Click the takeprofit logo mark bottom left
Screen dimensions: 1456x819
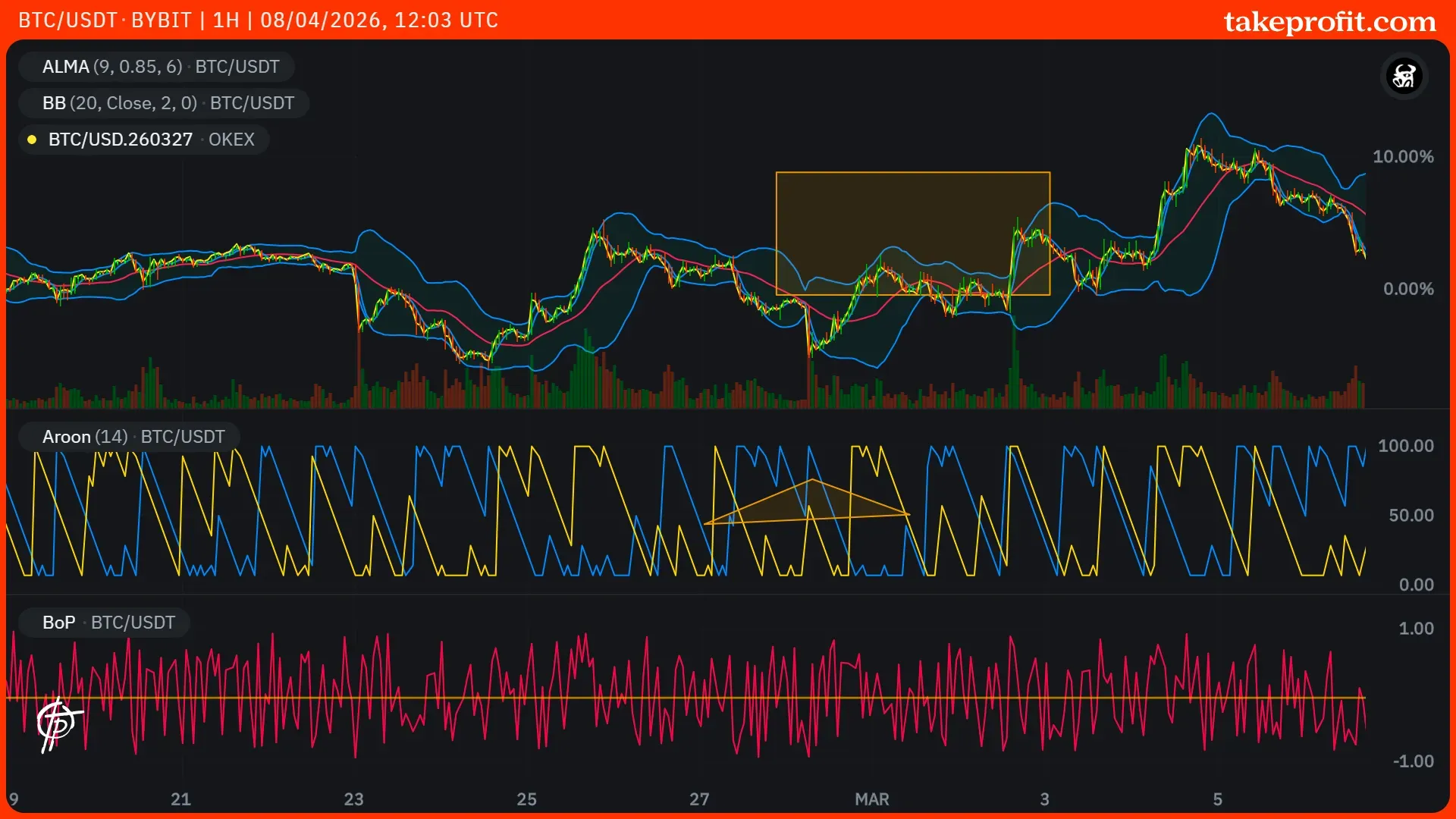[x=58, y=723]
